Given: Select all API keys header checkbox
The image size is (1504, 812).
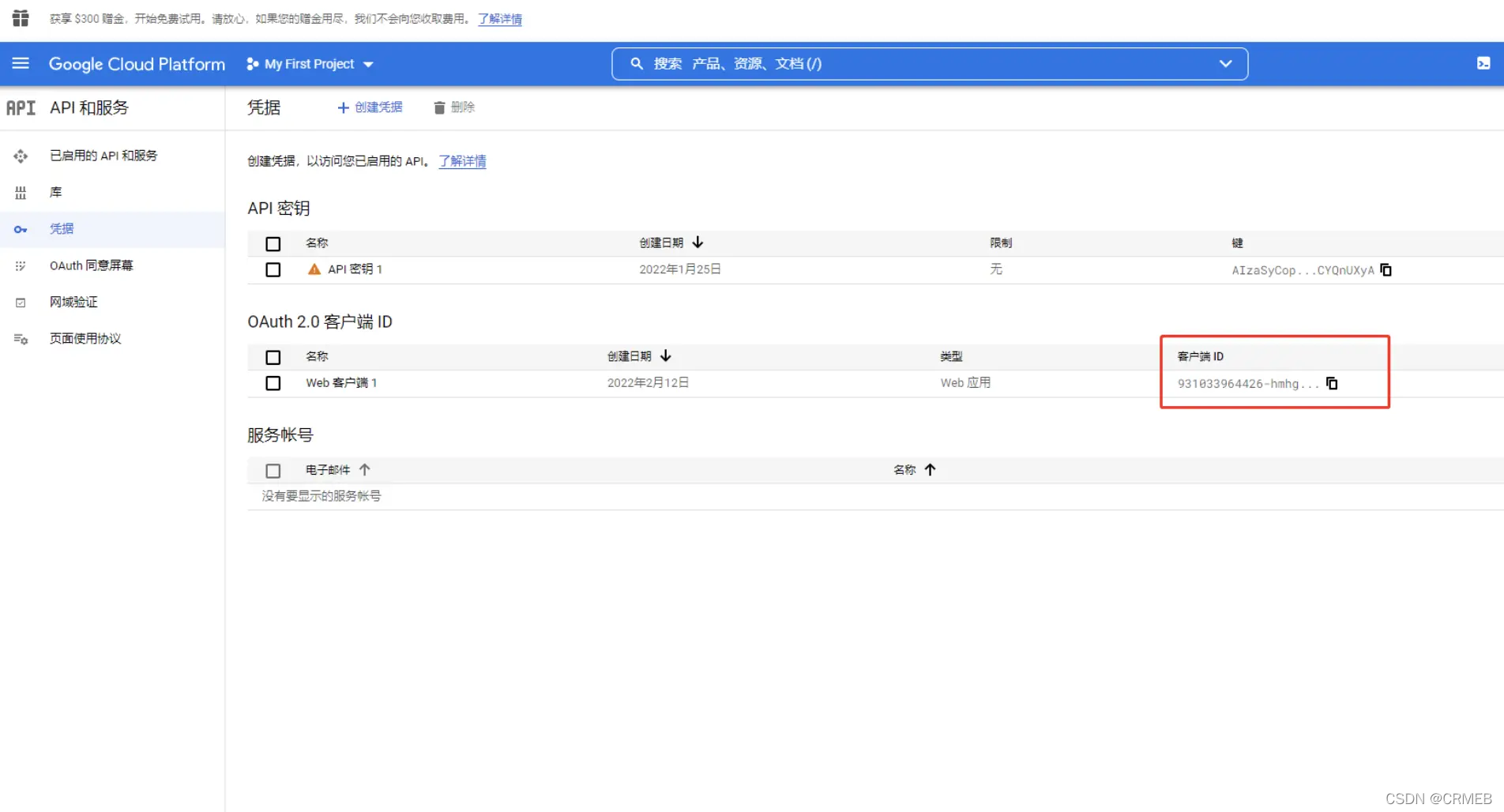Looking at the screenshot, I should (273, 243).
